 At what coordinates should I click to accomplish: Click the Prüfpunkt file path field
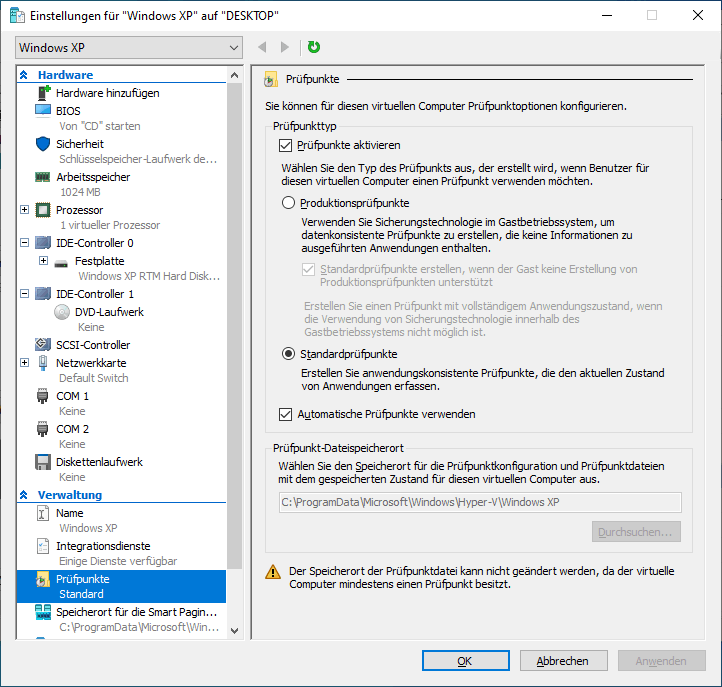[x=480, y=502]
